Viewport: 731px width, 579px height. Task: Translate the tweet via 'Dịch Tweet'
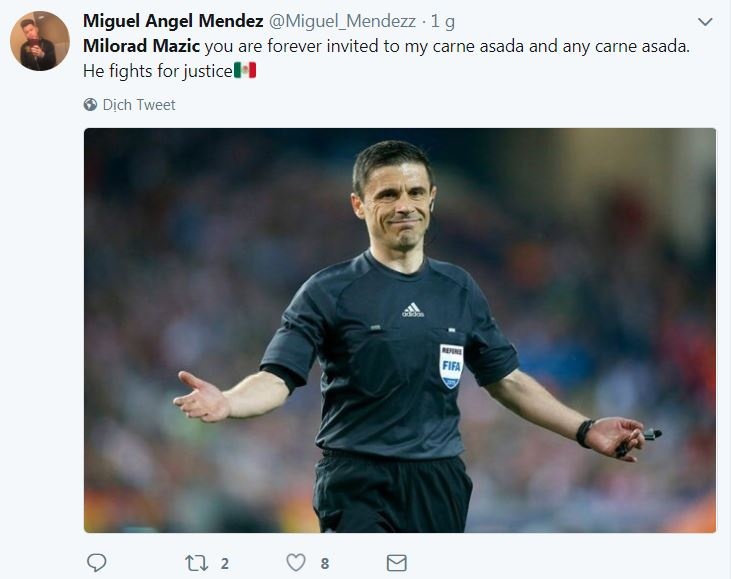(x=139, y=105)
